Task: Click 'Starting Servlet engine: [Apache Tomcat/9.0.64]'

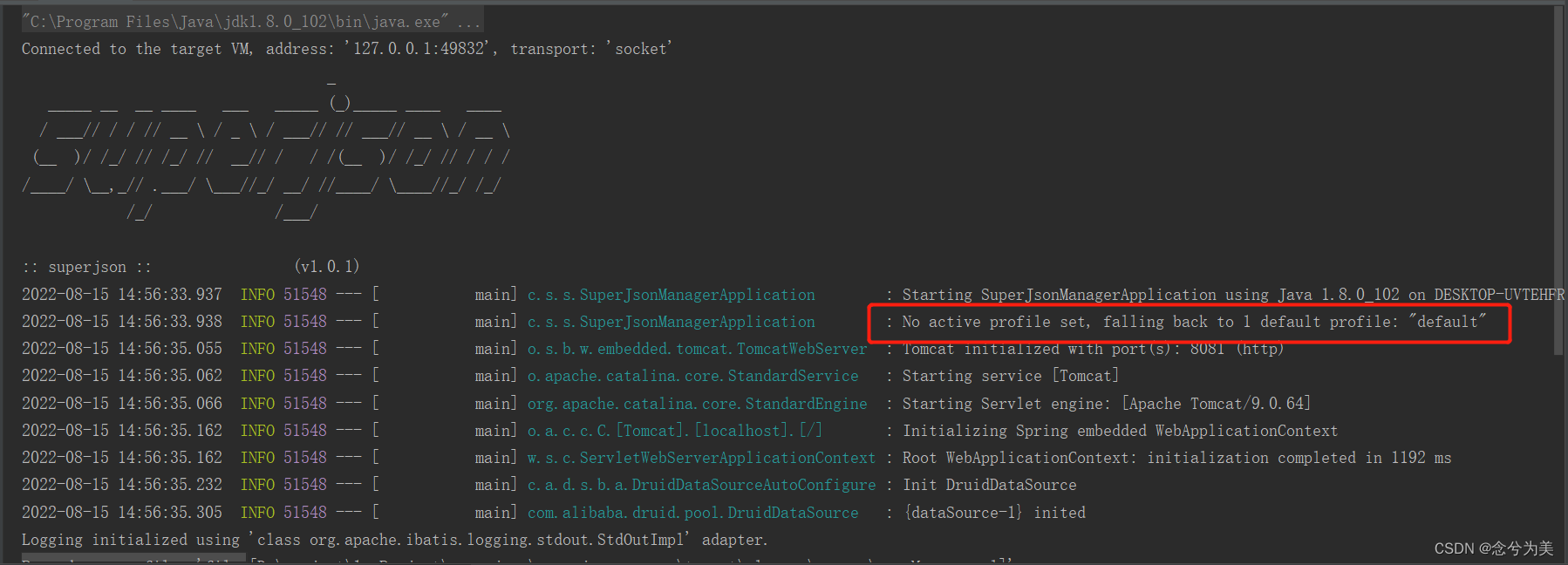Action: [1106, 404]
